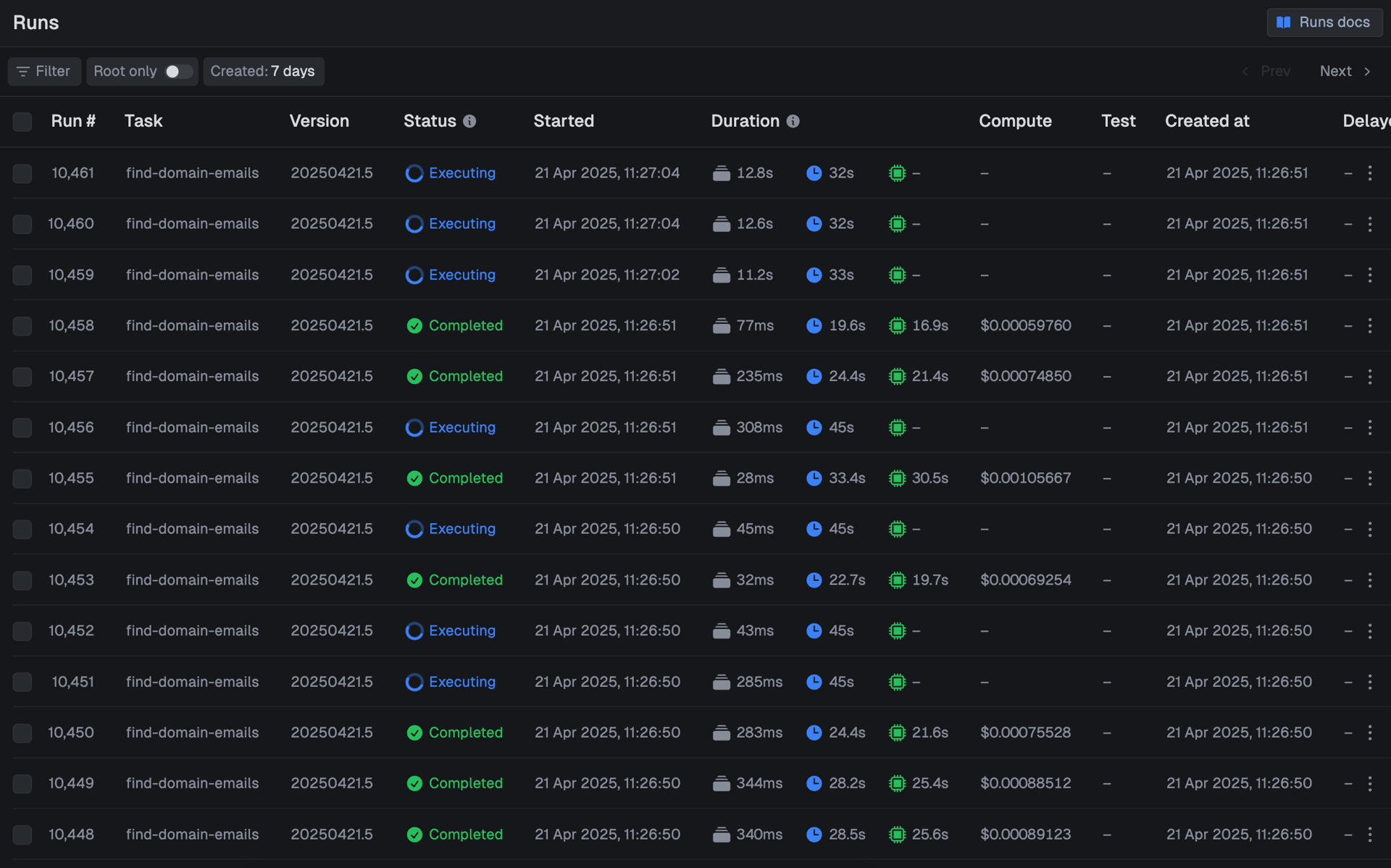Viewport: 1391px width, 868px height.
Task: Open the actions menu for run 10,454
Action: pos(1369,529)
